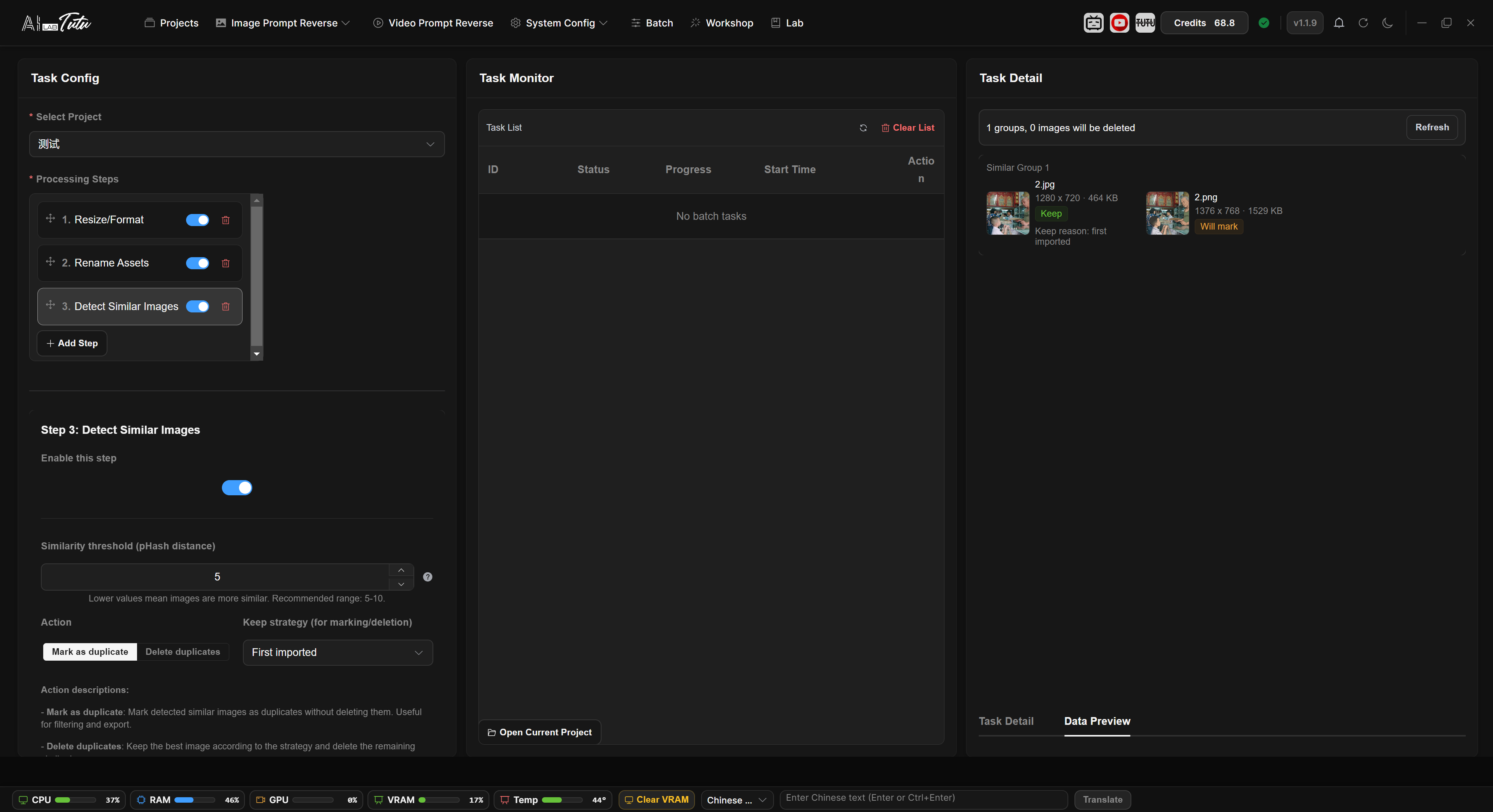1493x812 pixels.
Task: Toggle the Detect Similar Images list switch
Action: tap(198, 306)
